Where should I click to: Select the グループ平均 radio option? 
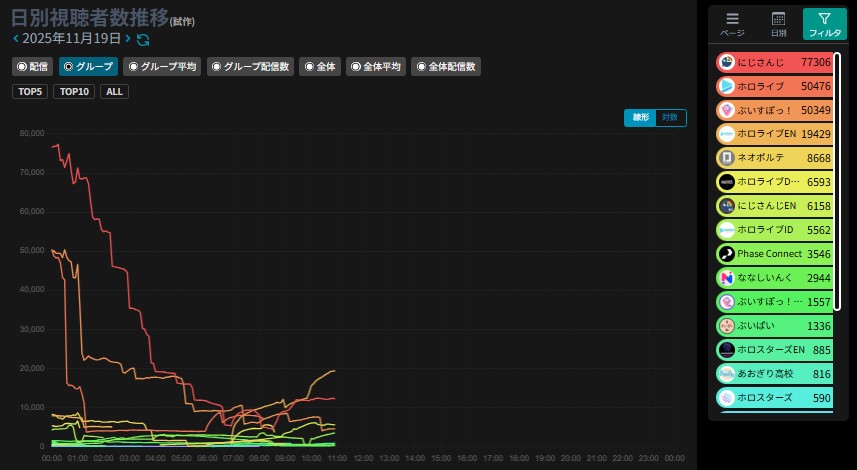[x=162, y=67]
